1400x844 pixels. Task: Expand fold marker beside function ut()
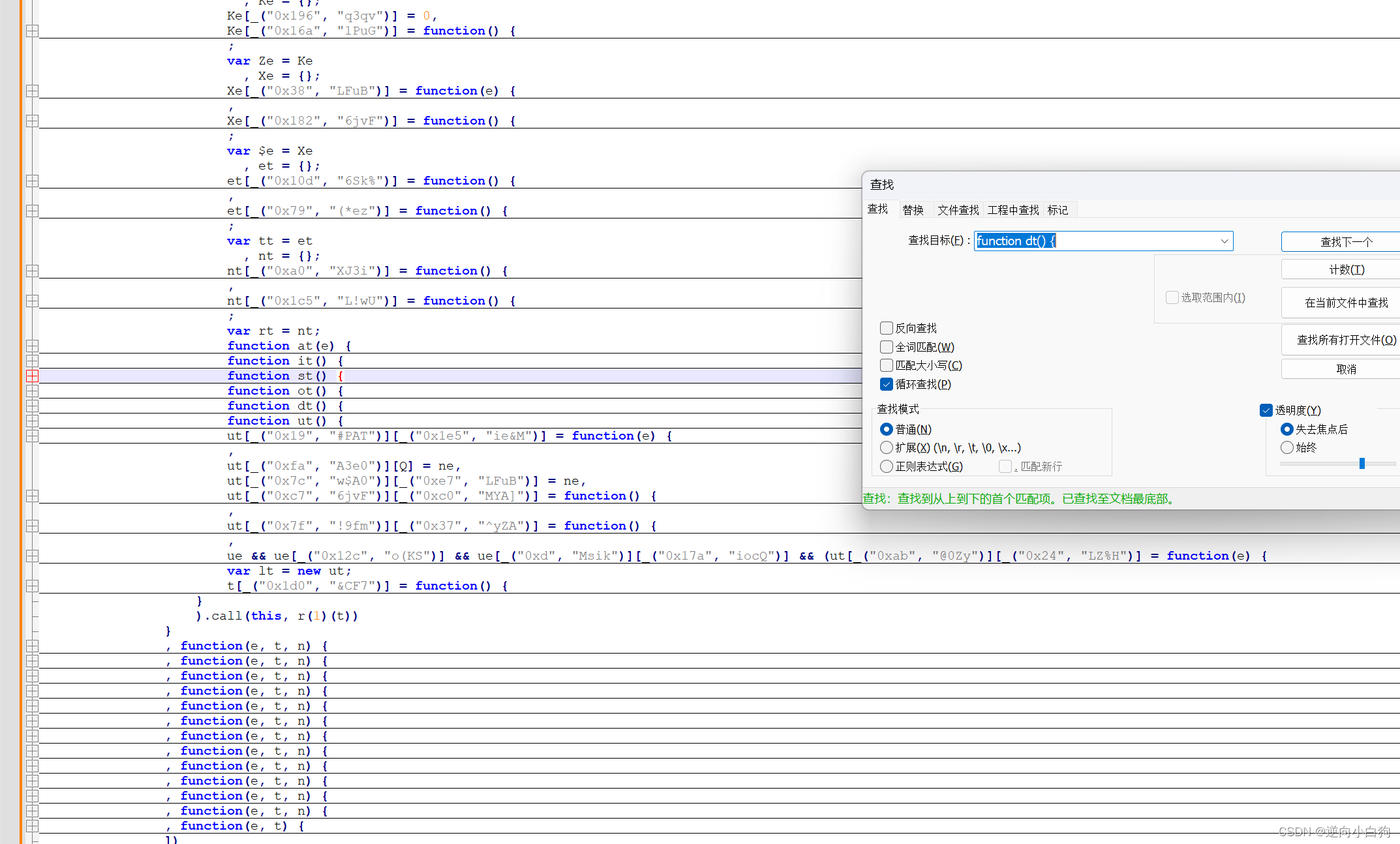click(x=32, y=421)
